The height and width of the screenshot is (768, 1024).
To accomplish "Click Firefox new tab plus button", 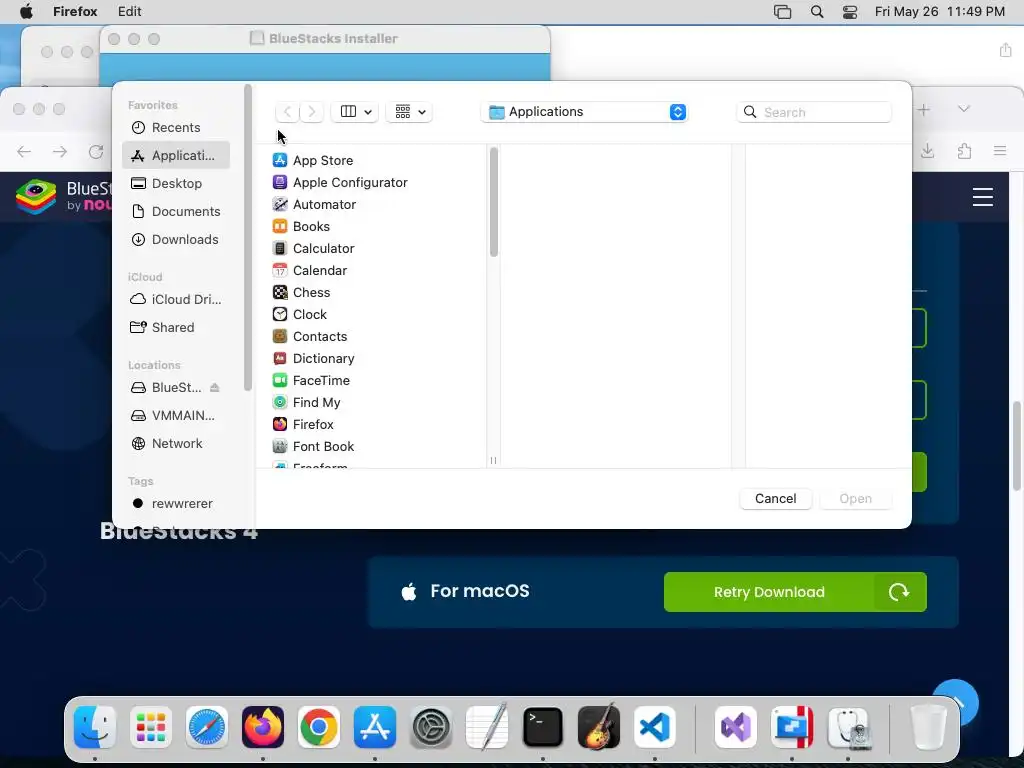I will click(923, 110).
